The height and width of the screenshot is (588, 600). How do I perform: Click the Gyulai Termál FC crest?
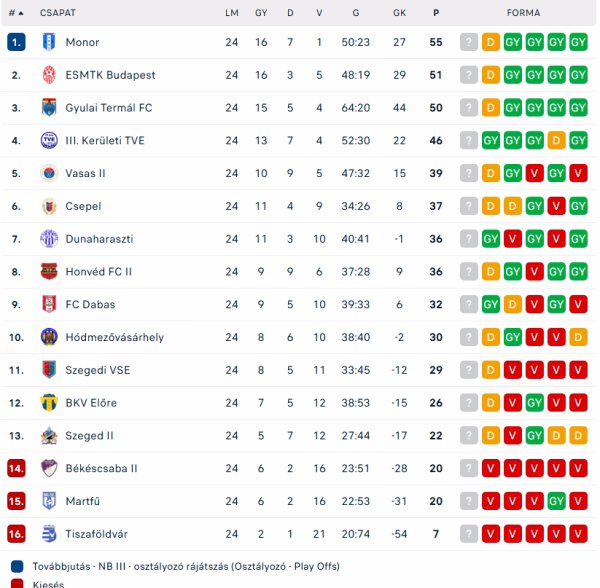49,108
